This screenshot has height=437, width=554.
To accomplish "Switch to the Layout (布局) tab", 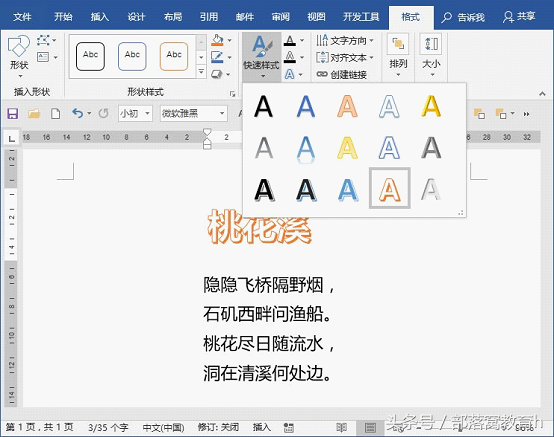I will tap(173, 17).
